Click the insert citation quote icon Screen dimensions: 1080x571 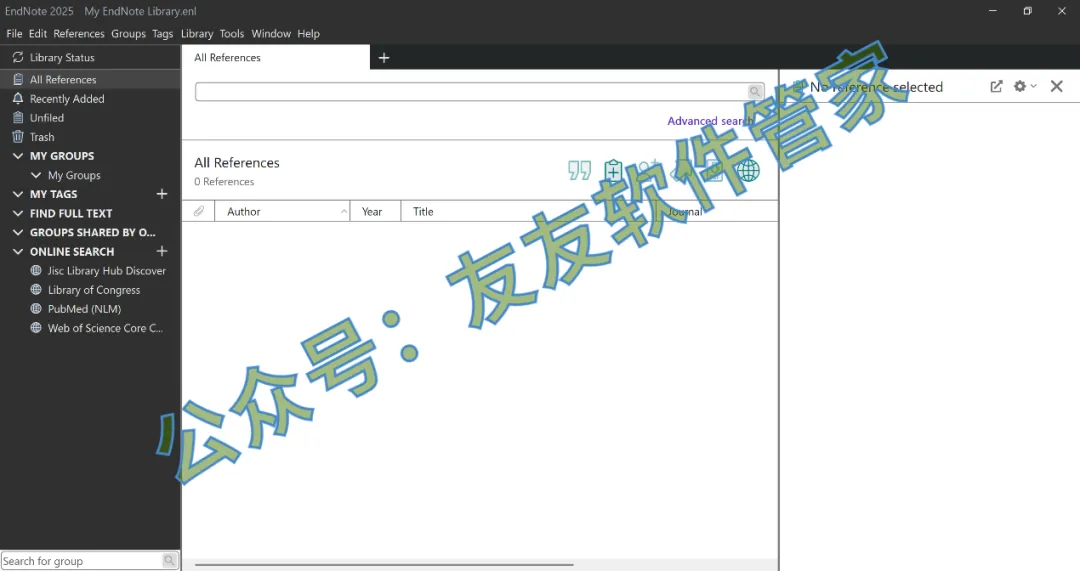click(579, 170)
